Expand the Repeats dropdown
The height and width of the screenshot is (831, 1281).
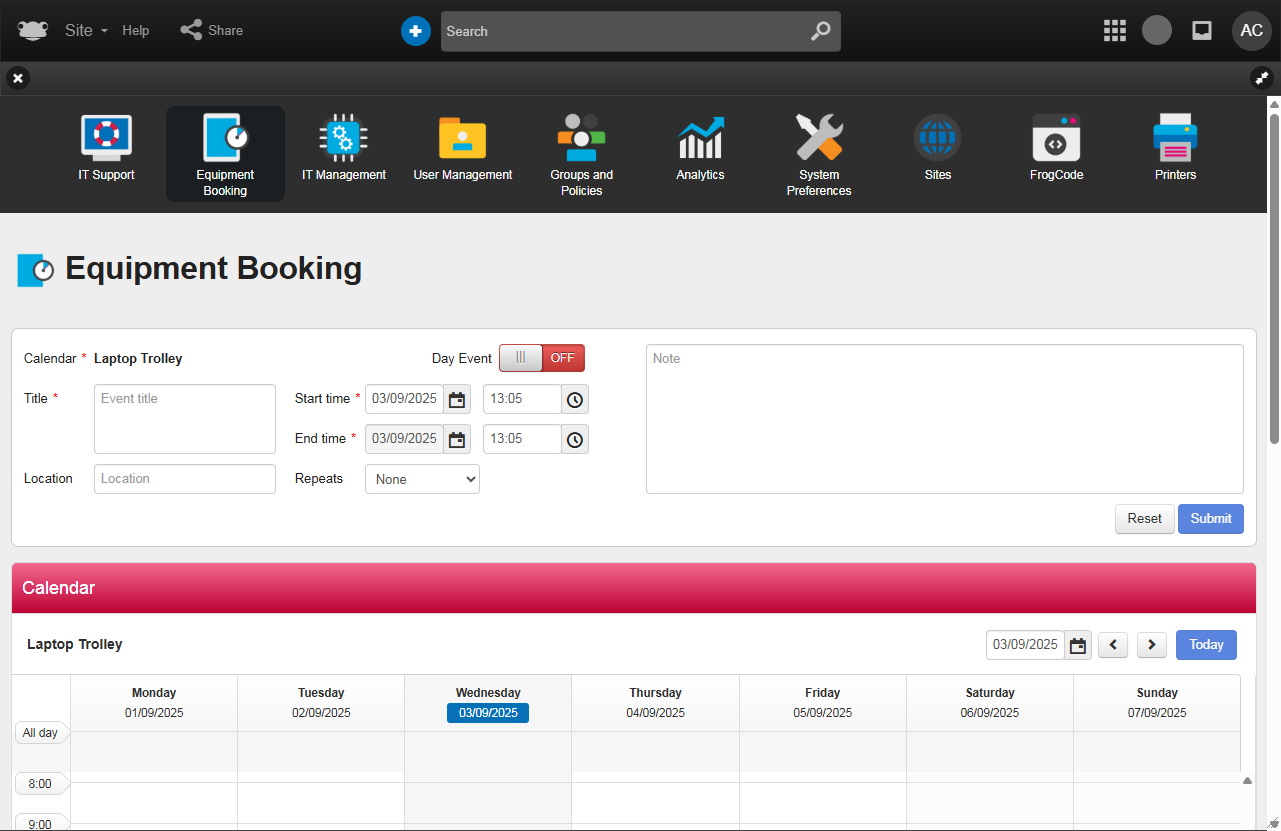click(x=422, y=479)
